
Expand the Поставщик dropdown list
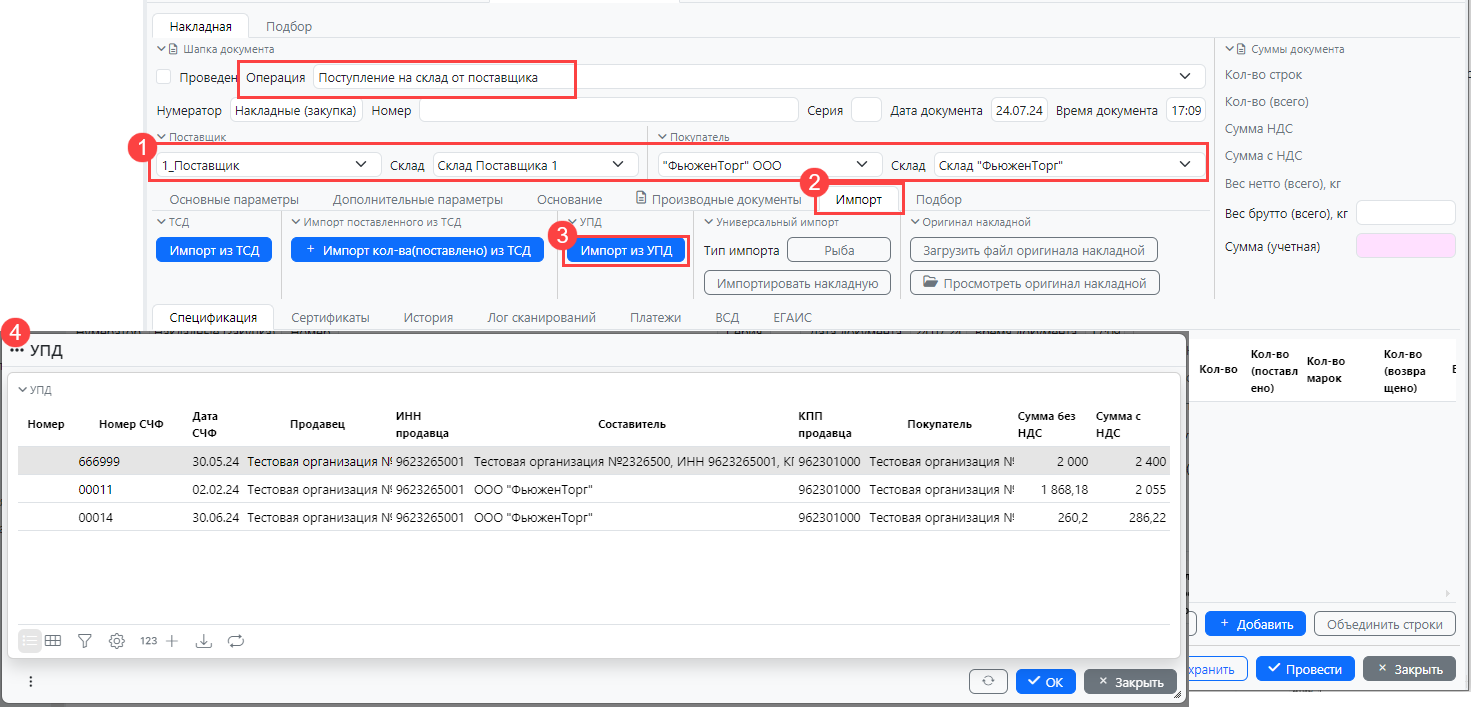[x=361, y=165]
